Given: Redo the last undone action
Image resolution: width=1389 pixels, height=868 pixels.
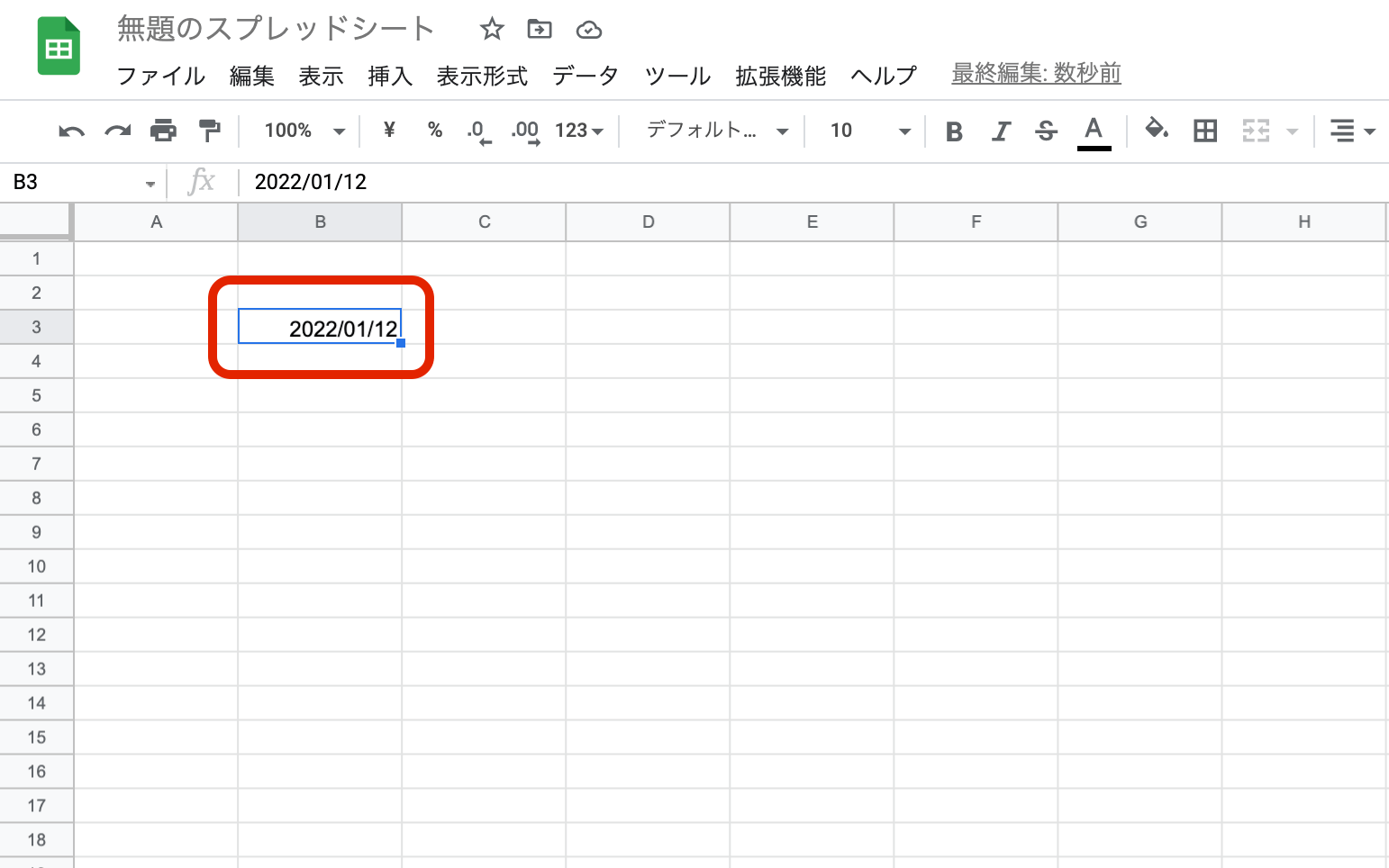Looking at the screenshot, I should [118, 131].
